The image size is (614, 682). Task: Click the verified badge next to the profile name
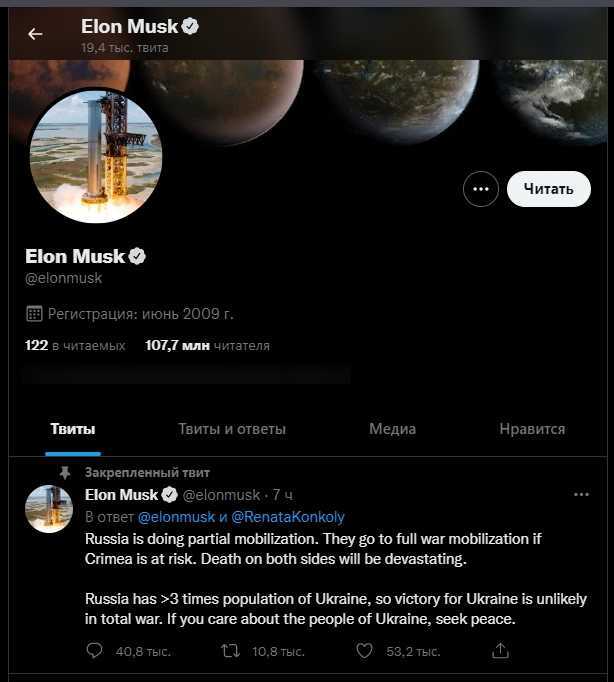point(137,256)
